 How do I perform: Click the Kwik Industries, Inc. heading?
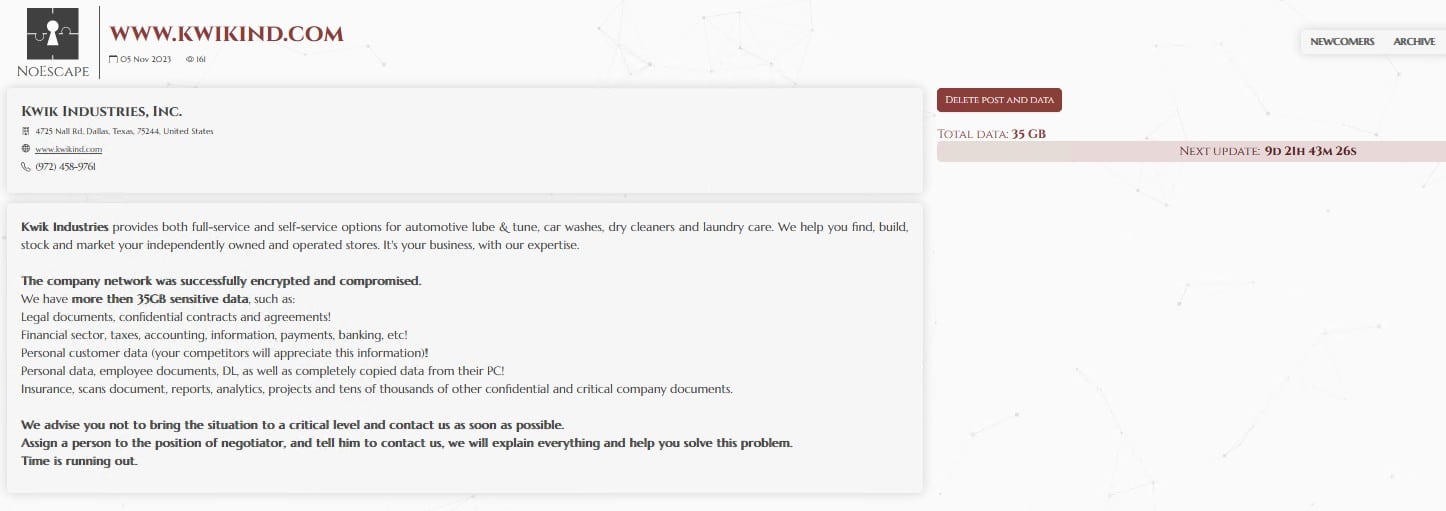coord(101,111)
